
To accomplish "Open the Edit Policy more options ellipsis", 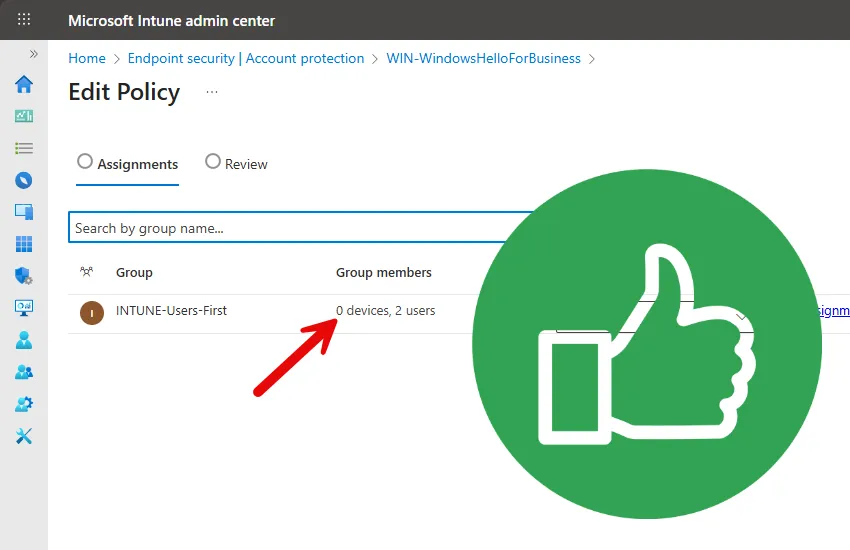I will point(212,92).
